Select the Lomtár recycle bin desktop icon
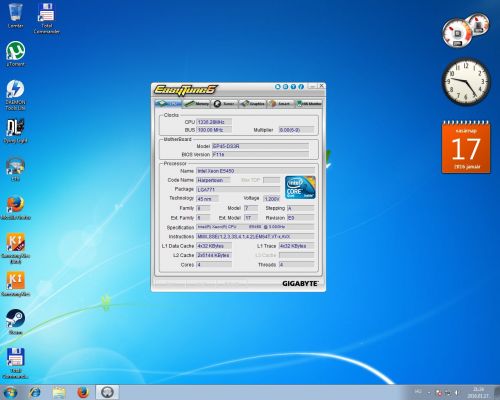This screenshot has width=500, height=400. tap(15, 16)
